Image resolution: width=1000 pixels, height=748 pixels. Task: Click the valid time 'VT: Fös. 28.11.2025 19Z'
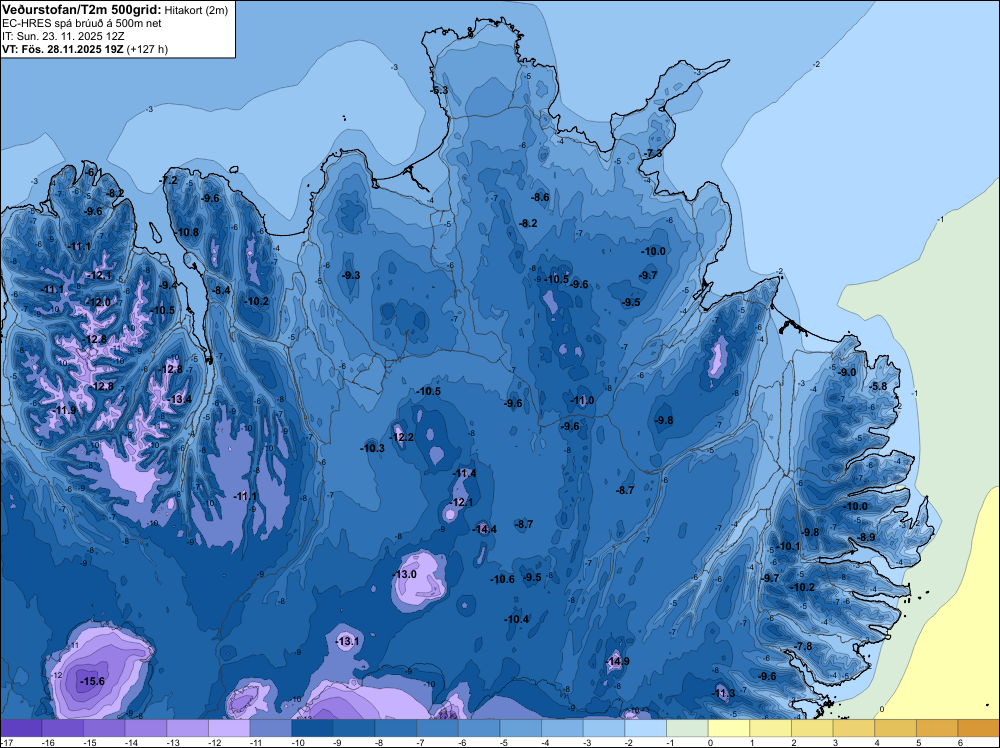point(63,49)
